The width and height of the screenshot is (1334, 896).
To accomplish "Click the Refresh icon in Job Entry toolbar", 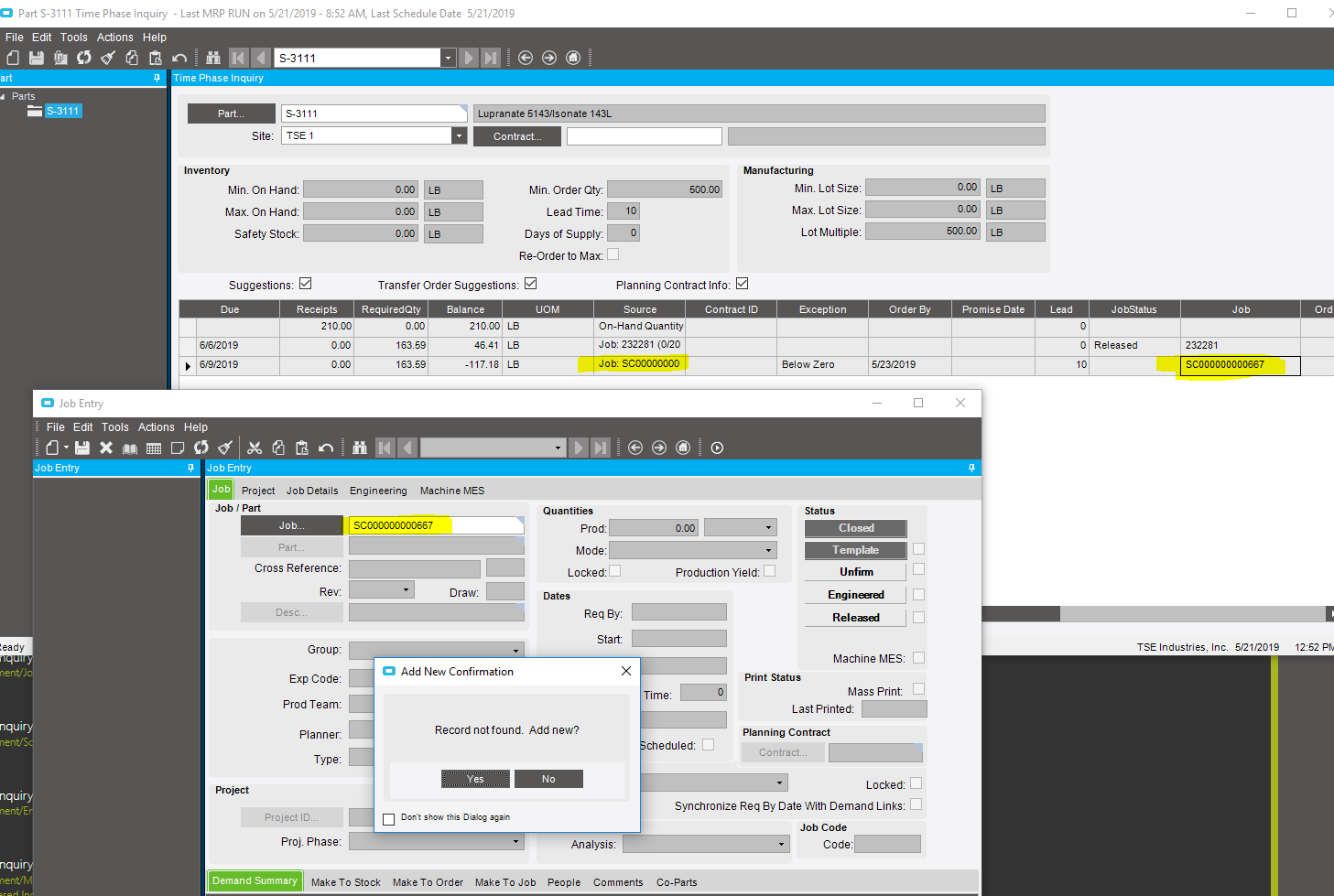I will [x=201, y=448].
